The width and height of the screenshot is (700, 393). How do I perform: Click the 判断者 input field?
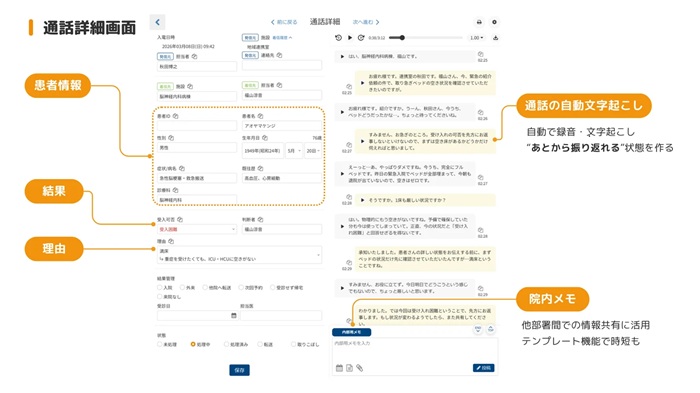click(282, 229)
